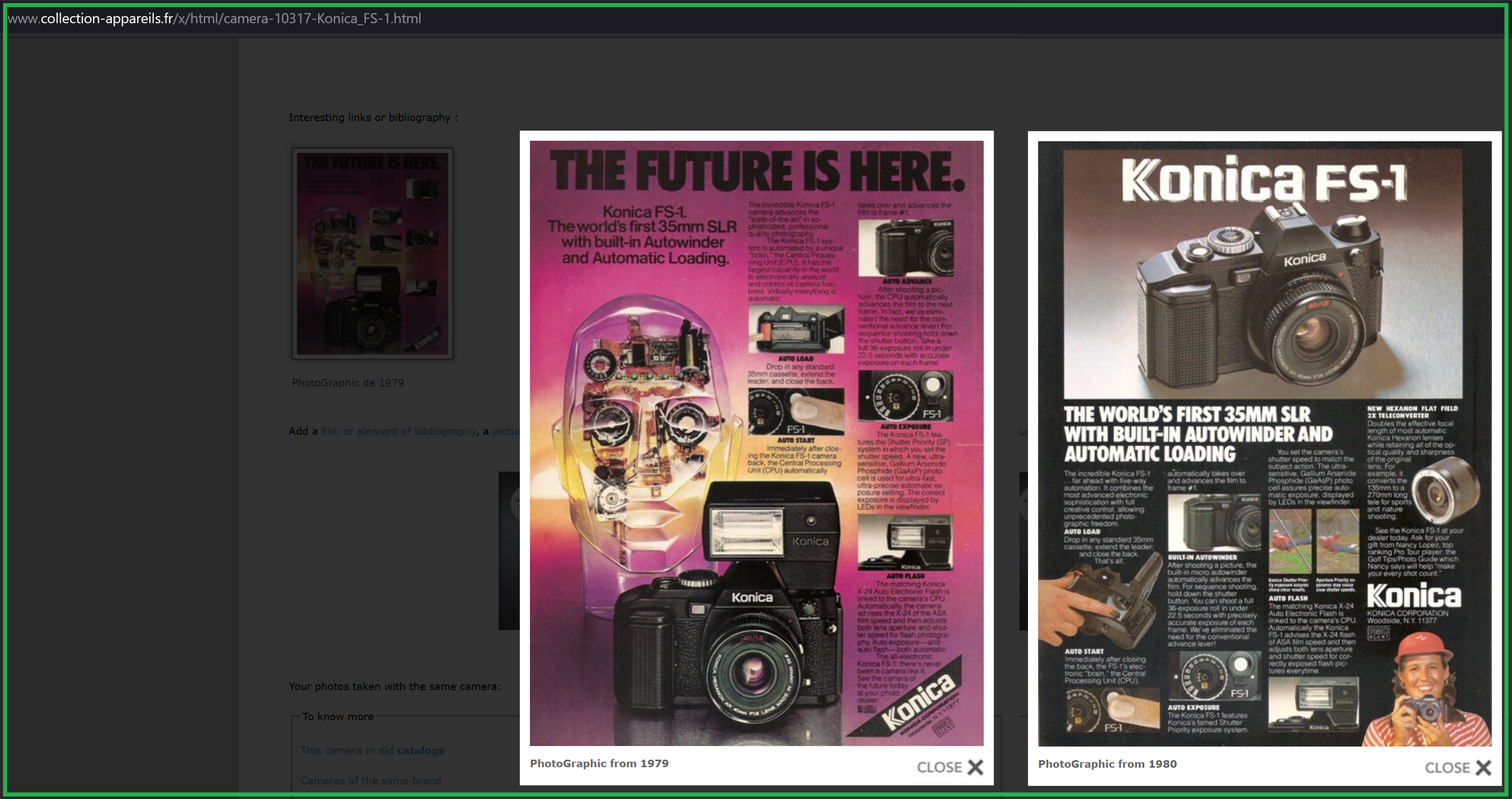
Task: Select the 'To know more' legend text
Action: [338, 717]
